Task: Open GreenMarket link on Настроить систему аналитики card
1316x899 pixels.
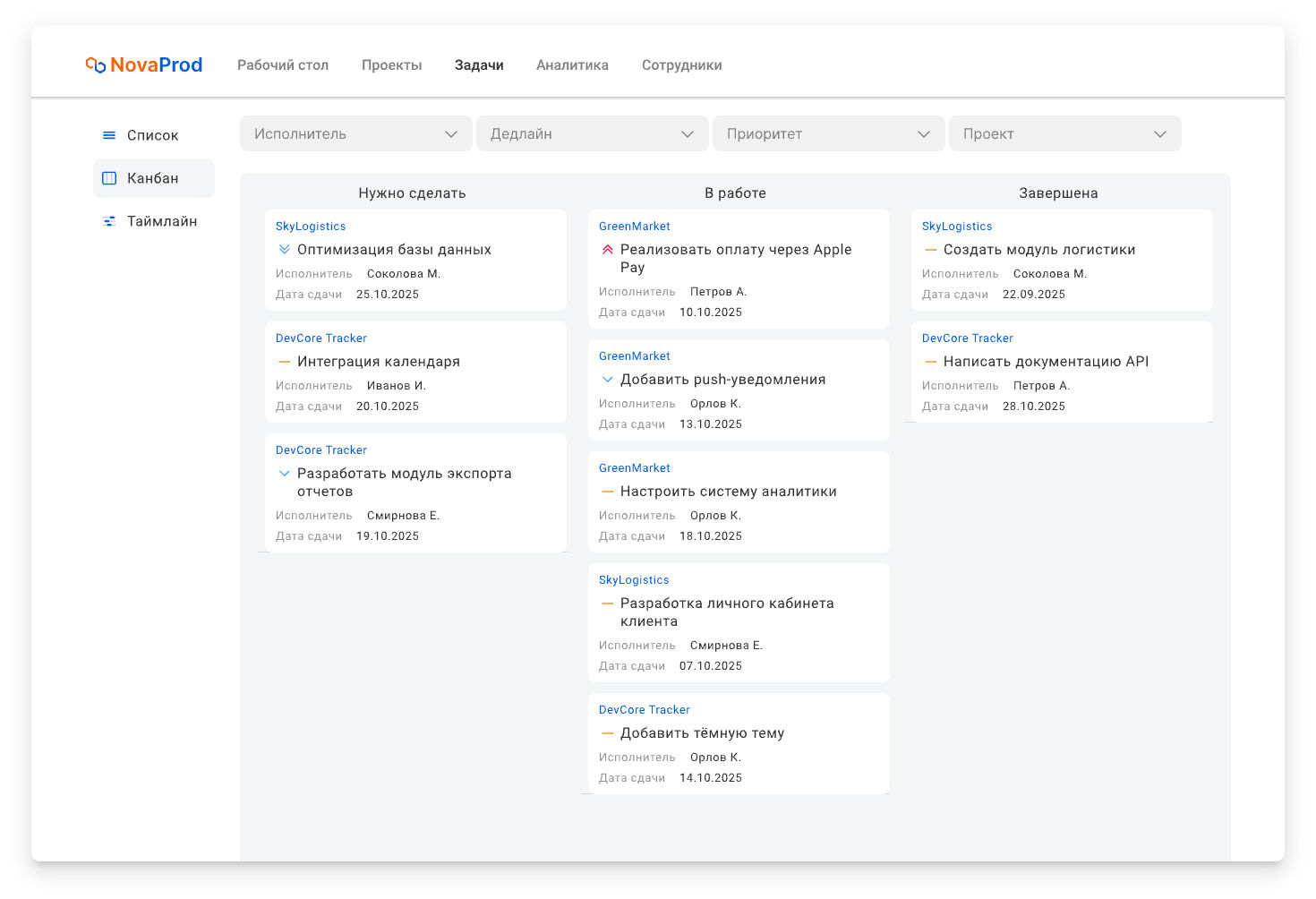Action: point(635,468)
